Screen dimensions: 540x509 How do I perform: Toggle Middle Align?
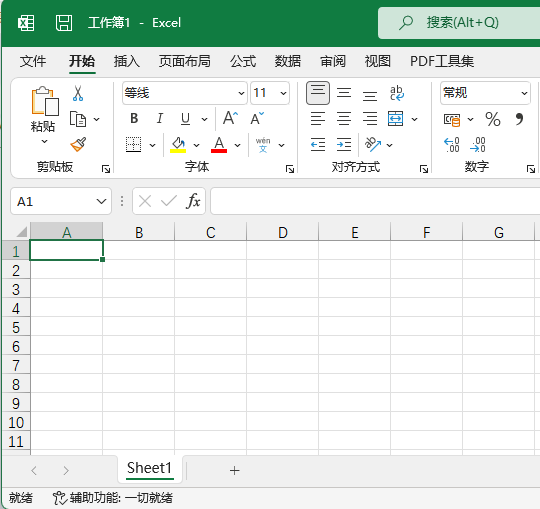click(344, 93)
